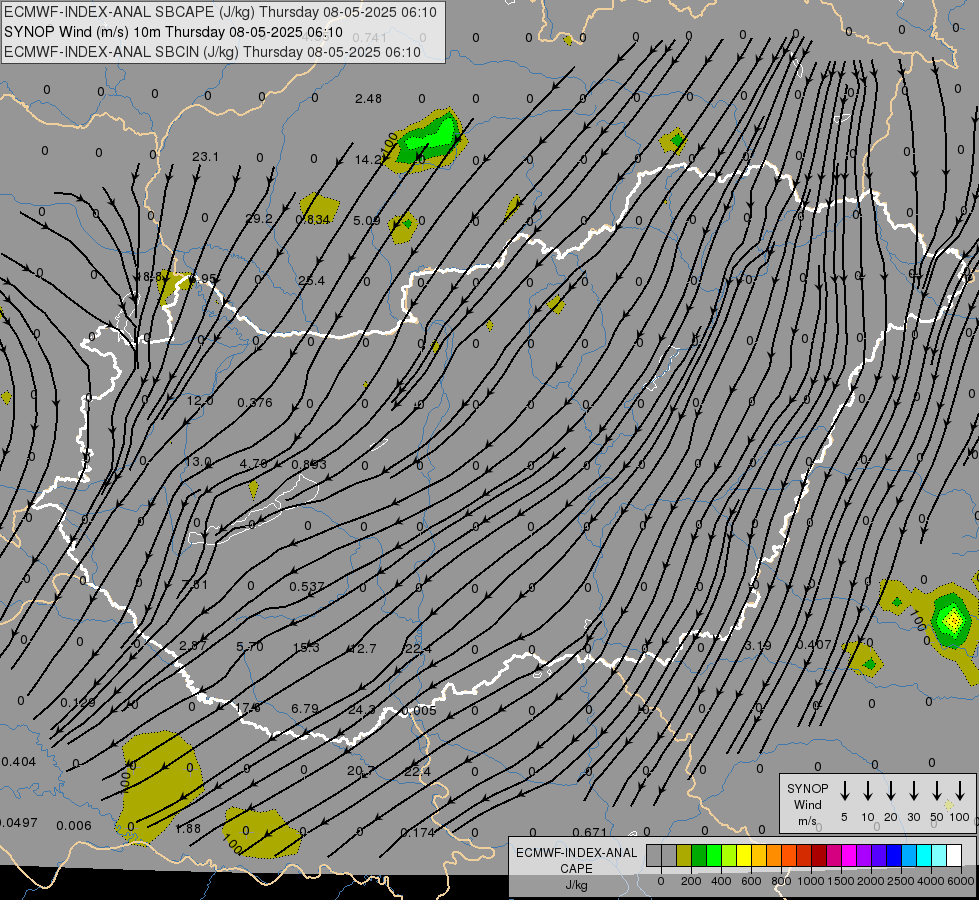Select the SYNOP Wind 10m title line
Viewport: 979px width, 900px height.
click(x=173, y=32)
